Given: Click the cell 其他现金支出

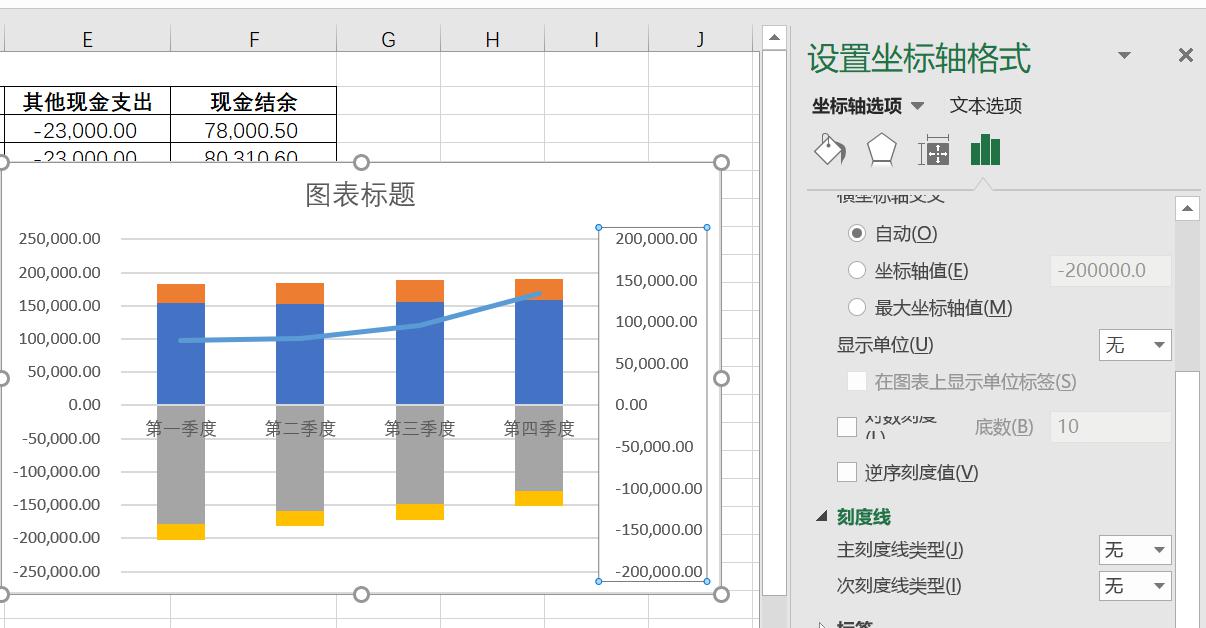Looking at the screenshot, I should click(87, 101).
